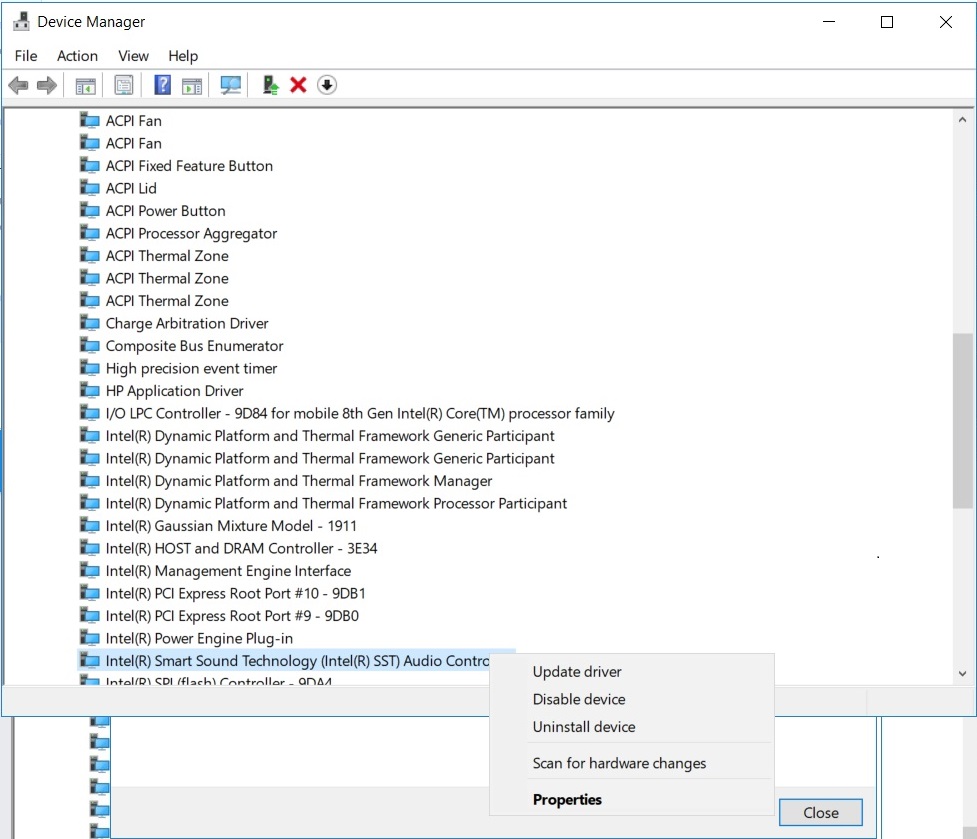Image resolution: width=977 pixels, height=839 pixels.
Task: Click the vertical scrollbar thumb
Action: pos(963,421)
